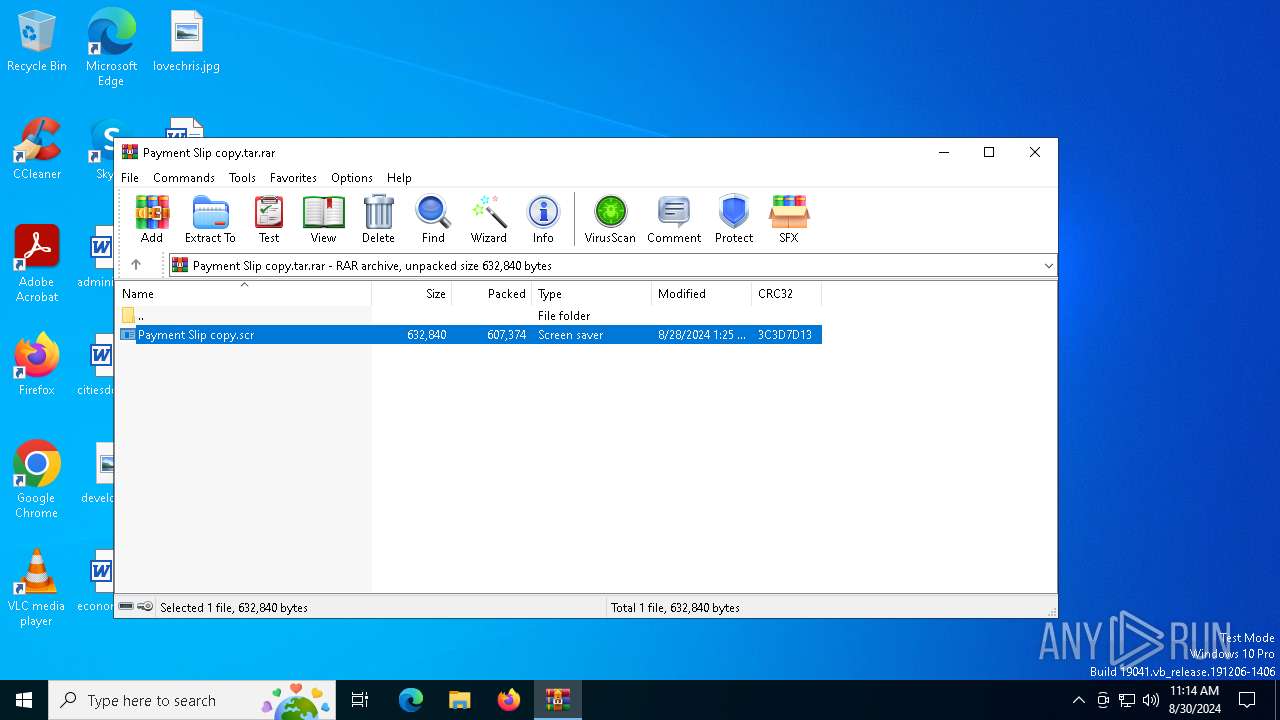
Task: Create SFX archive icon
Action: 789,219
